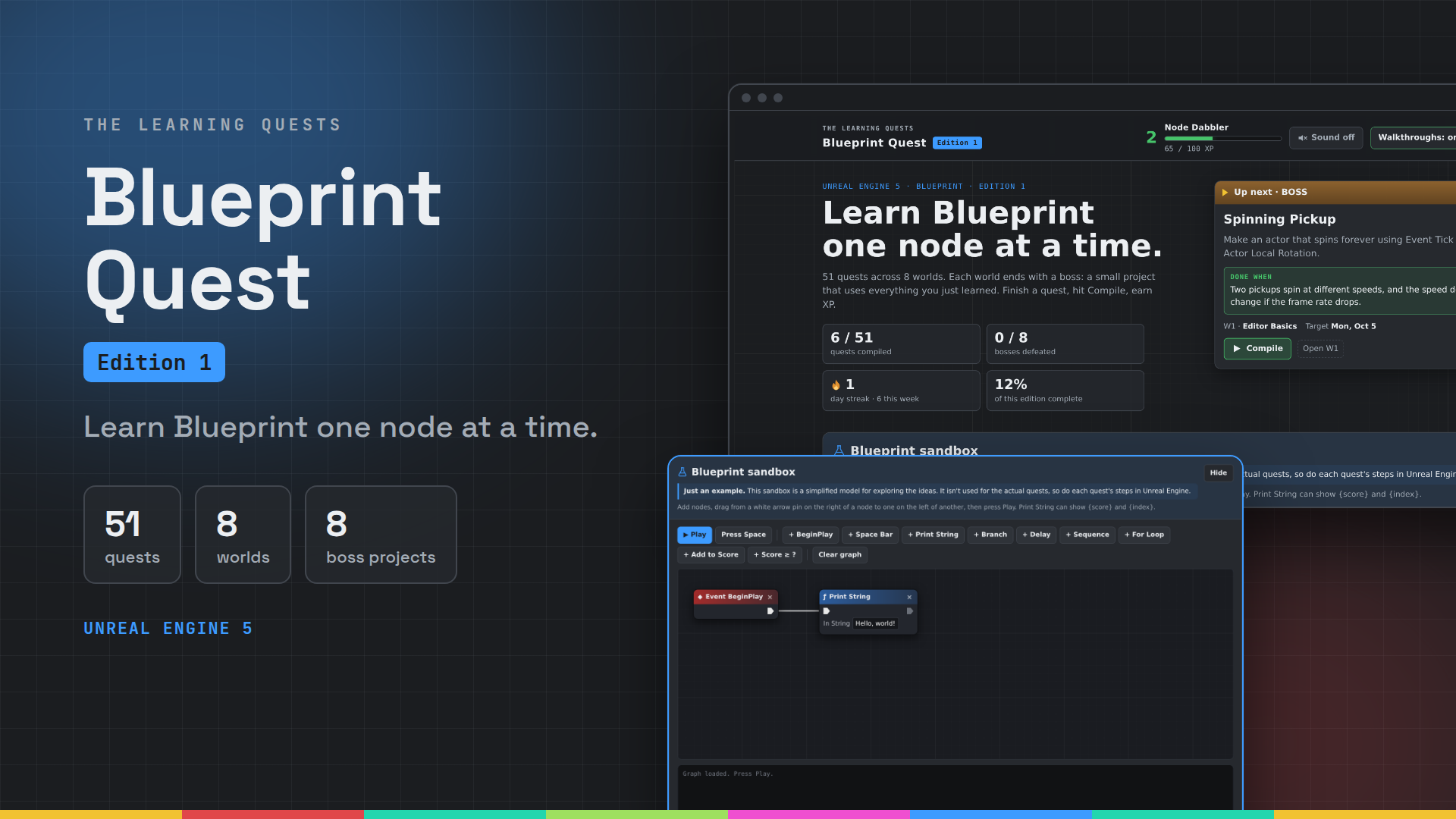Add a Print String node from toolbar

pyautogui.click(x=933, y=535)
